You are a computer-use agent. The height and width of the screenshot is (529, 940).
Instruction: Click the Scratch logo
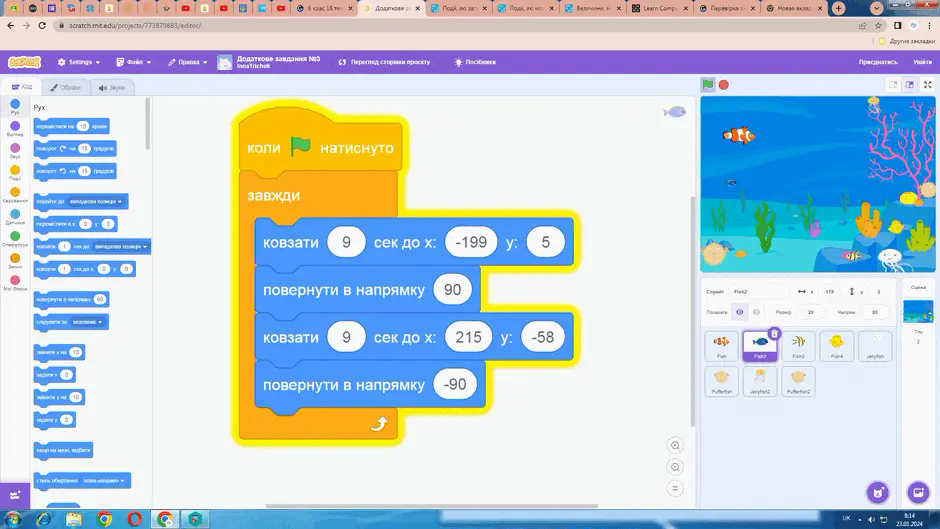(x=25, y=62)
